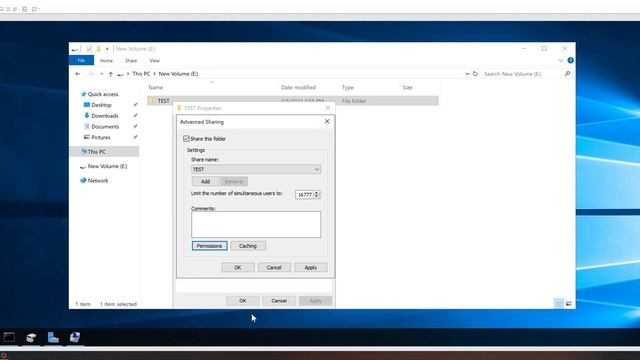Click the user limit stepper arrows
The width and height of the screenshot is (640, 360).
coord(316,195)
